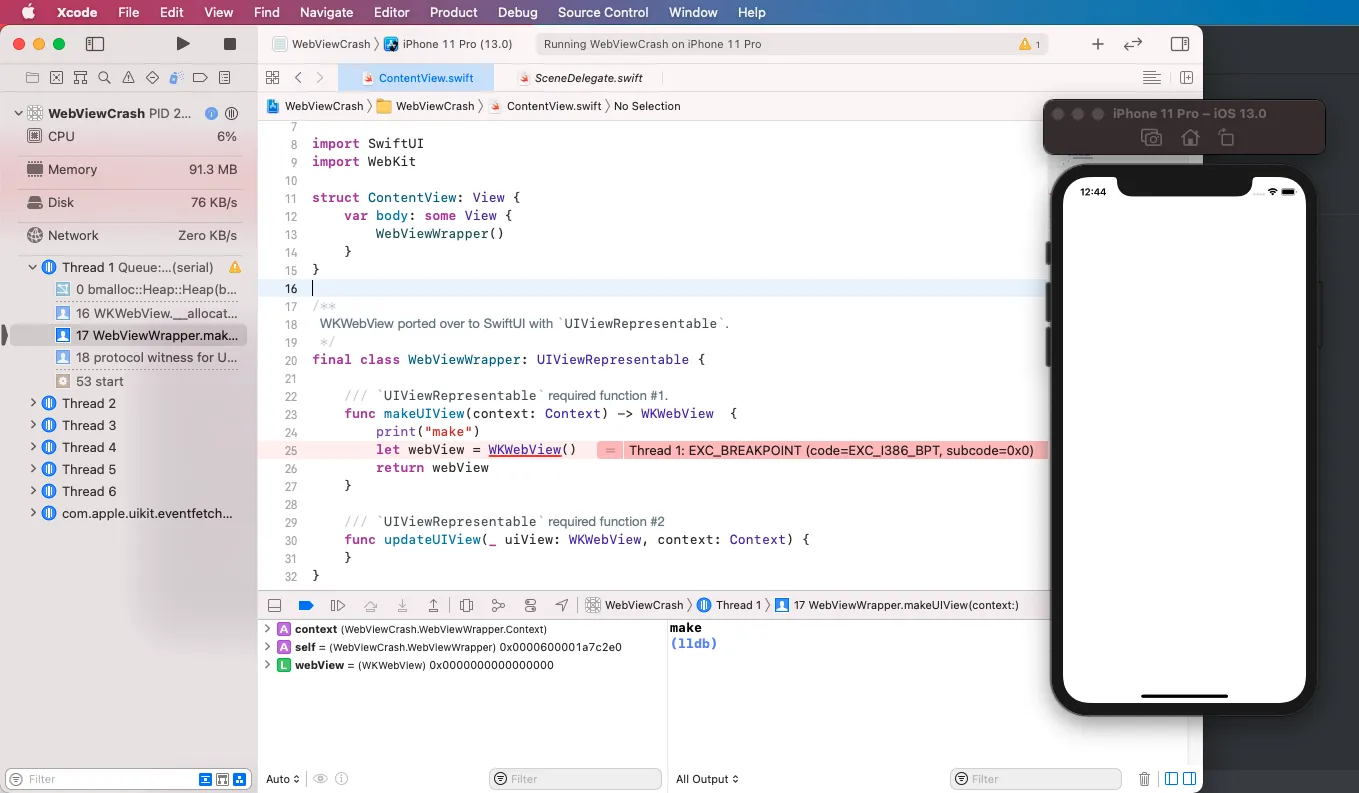Toggle Quick Look eye for variables
This screenshot has width=1359, height=793.
coord(320,779)
